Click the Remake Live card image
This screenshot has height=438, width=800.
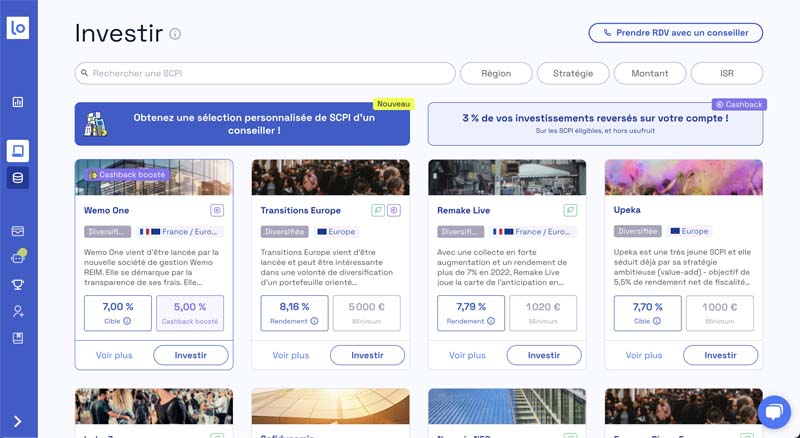tap(507, 177)
